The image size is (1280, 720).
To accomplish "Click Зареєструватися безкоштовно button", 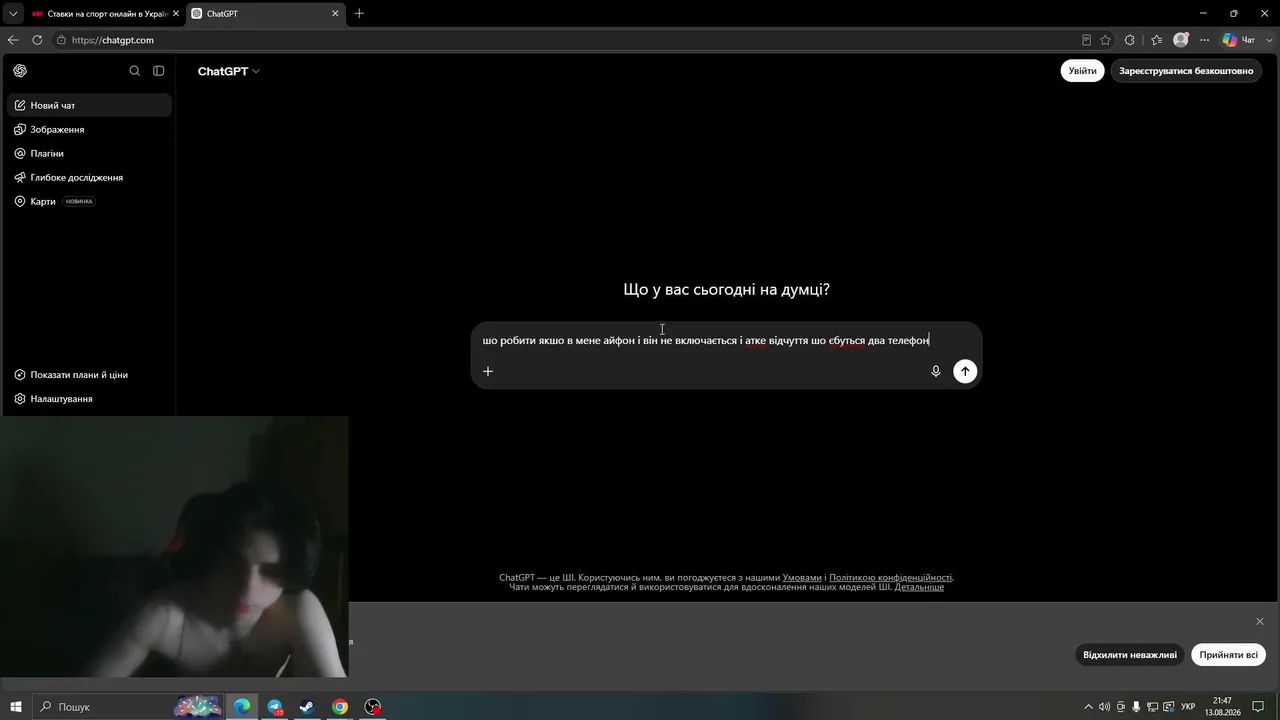I will click(1186, 71).
